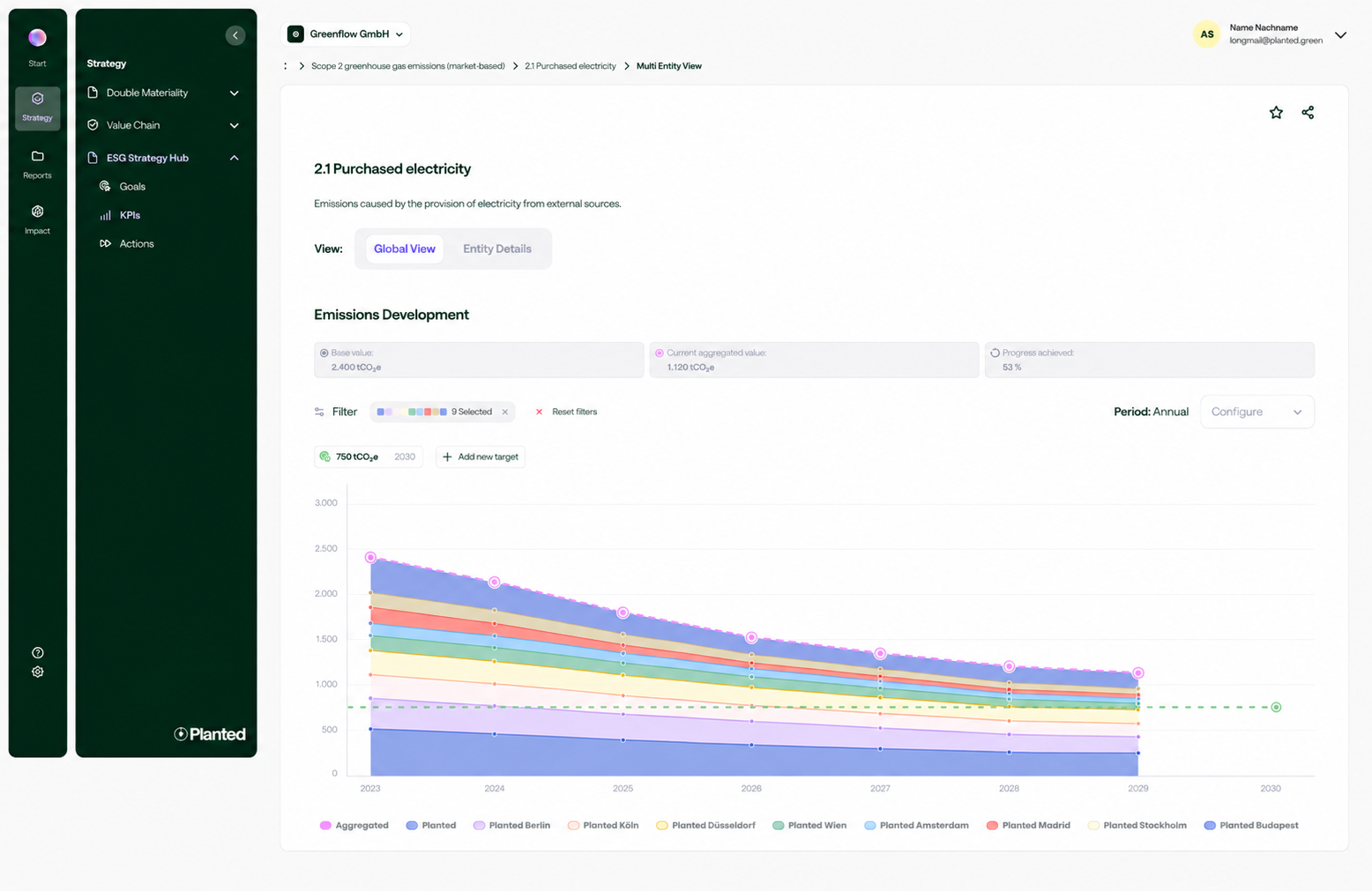1372x891 pixels.
Task: Open the user account dropdown arrow
Action: tap(1340, 35)
